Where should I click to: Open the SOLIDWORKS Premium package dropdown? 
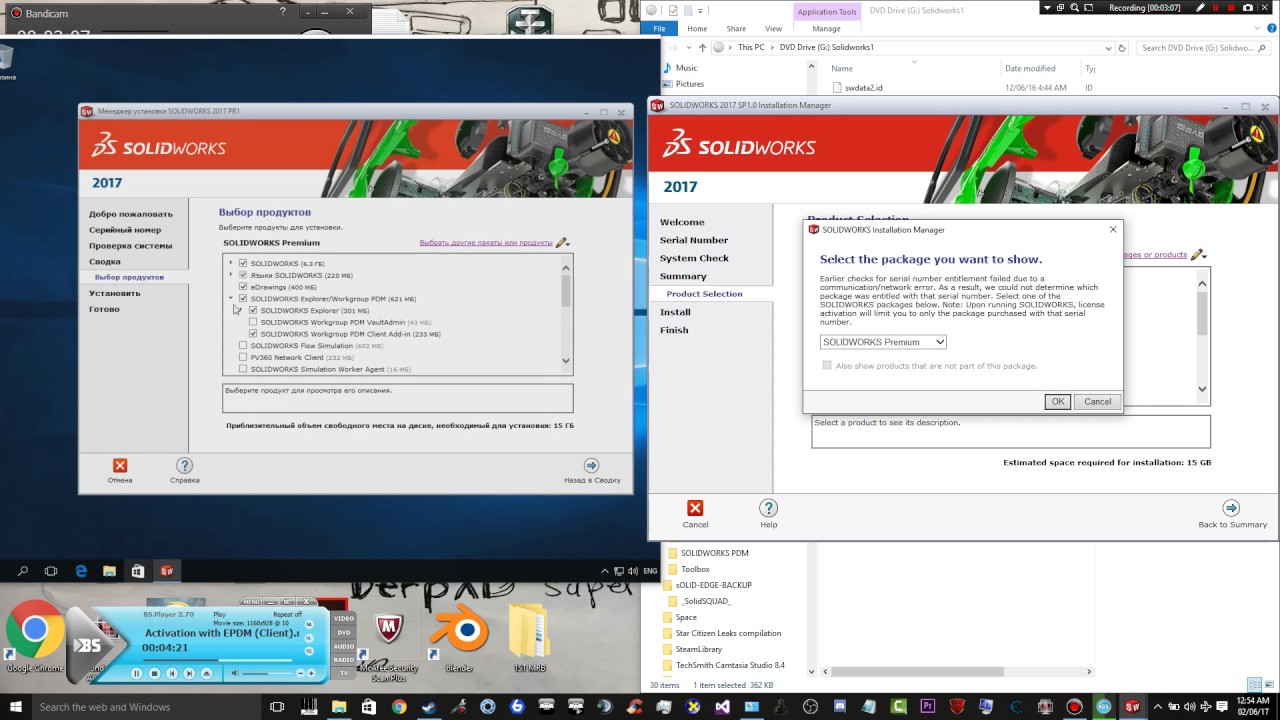tap(883, 342)
